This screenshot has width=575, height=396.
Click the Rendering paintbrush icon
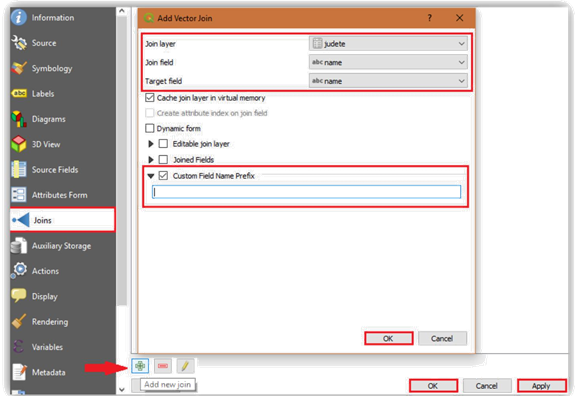tap(19, 321)
